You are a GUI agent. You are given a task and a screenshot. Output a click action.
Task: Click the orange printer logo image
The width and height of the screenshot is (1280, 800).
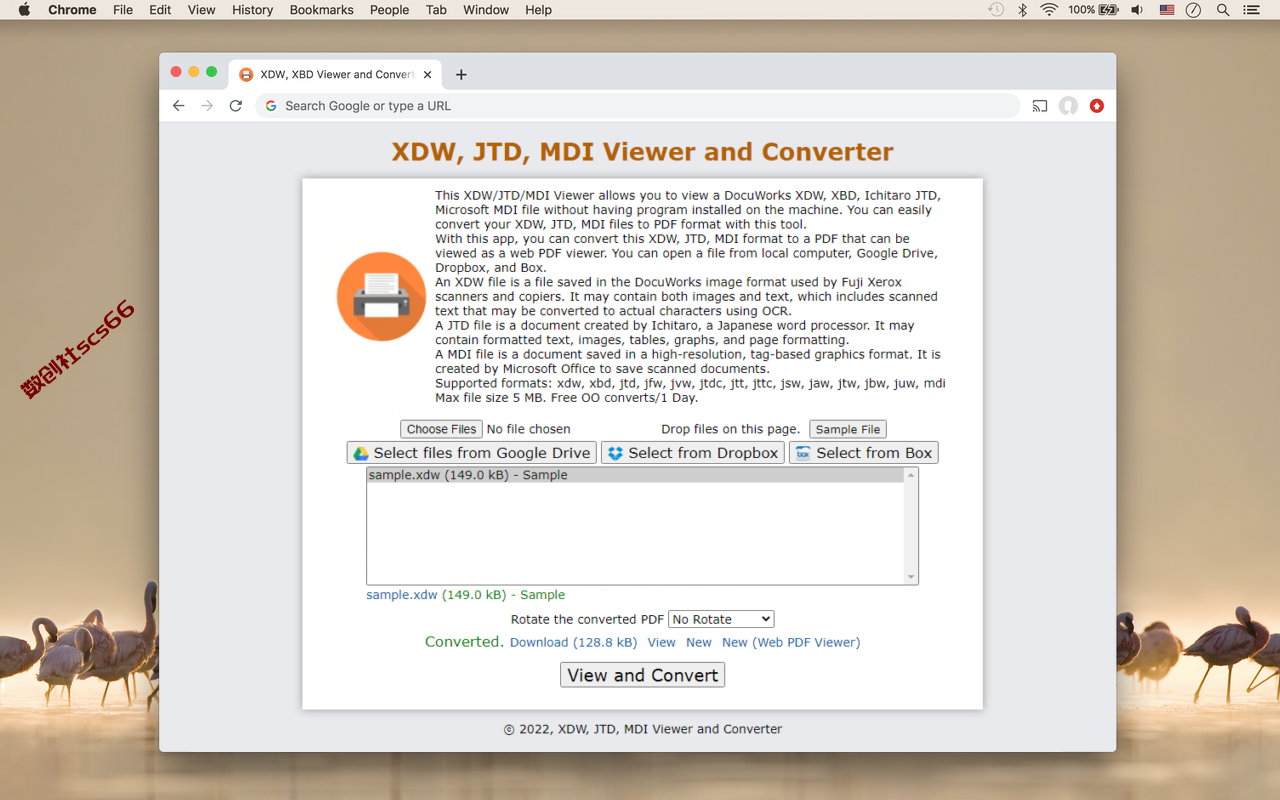pyautogui.click(x=382, y=297)
